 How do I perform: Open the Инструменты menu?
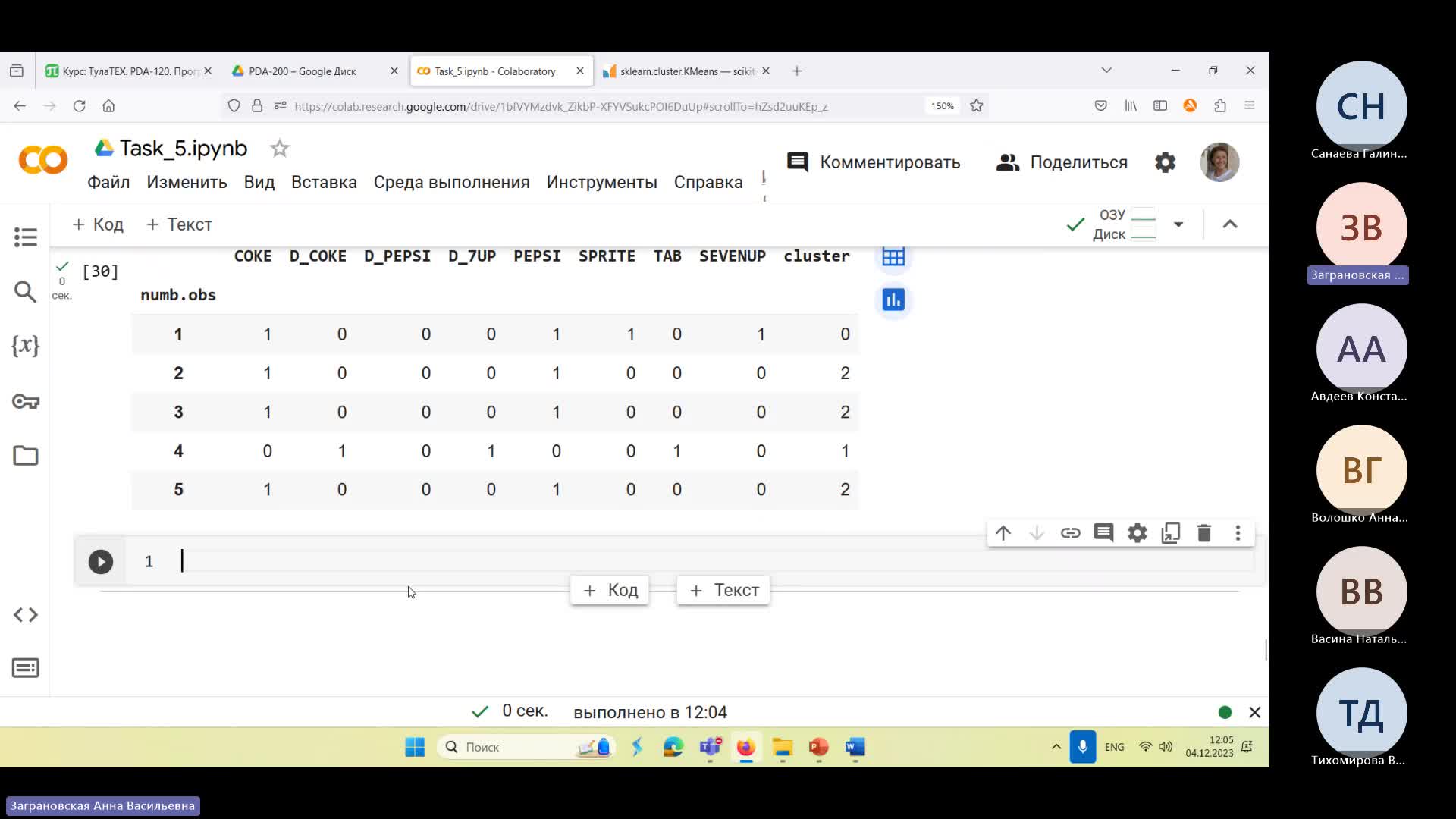point(601,183)
